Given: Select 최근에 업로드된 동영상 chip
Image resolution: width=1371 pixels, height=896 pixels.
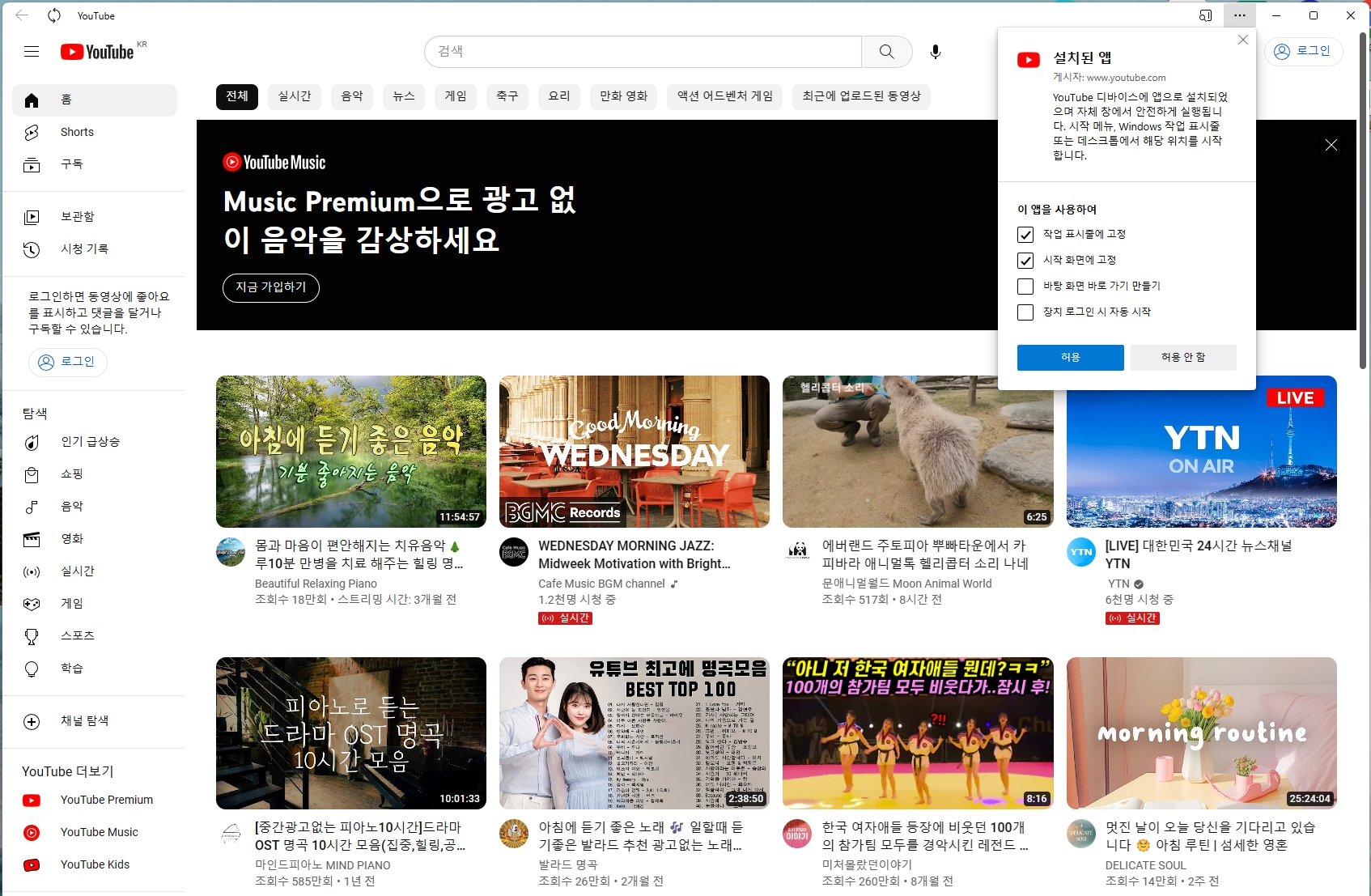Looking at the screenshot, I should pos(862,96).
